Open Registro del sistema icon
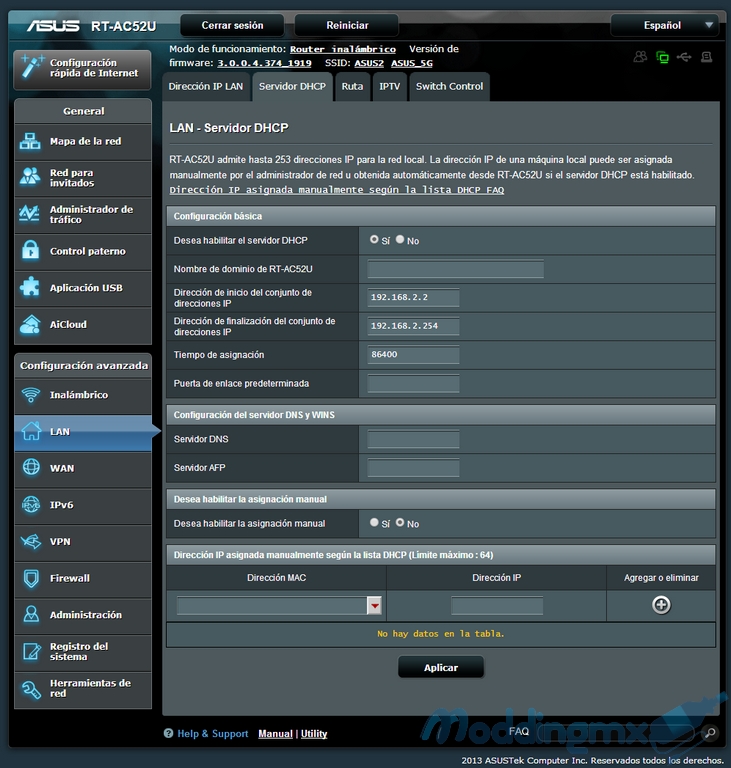This screenshot has width=731, height=768. [x=31, y=651]
